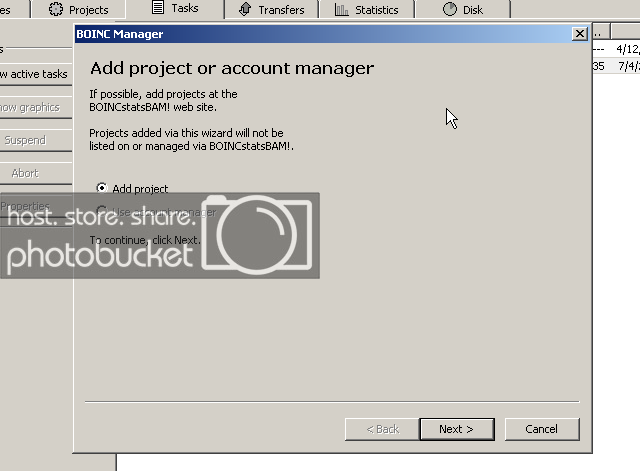This screenshot has height=471, width=640.
Task: Close the BOINC Manager wizard dialog
Action: [579, 34]
